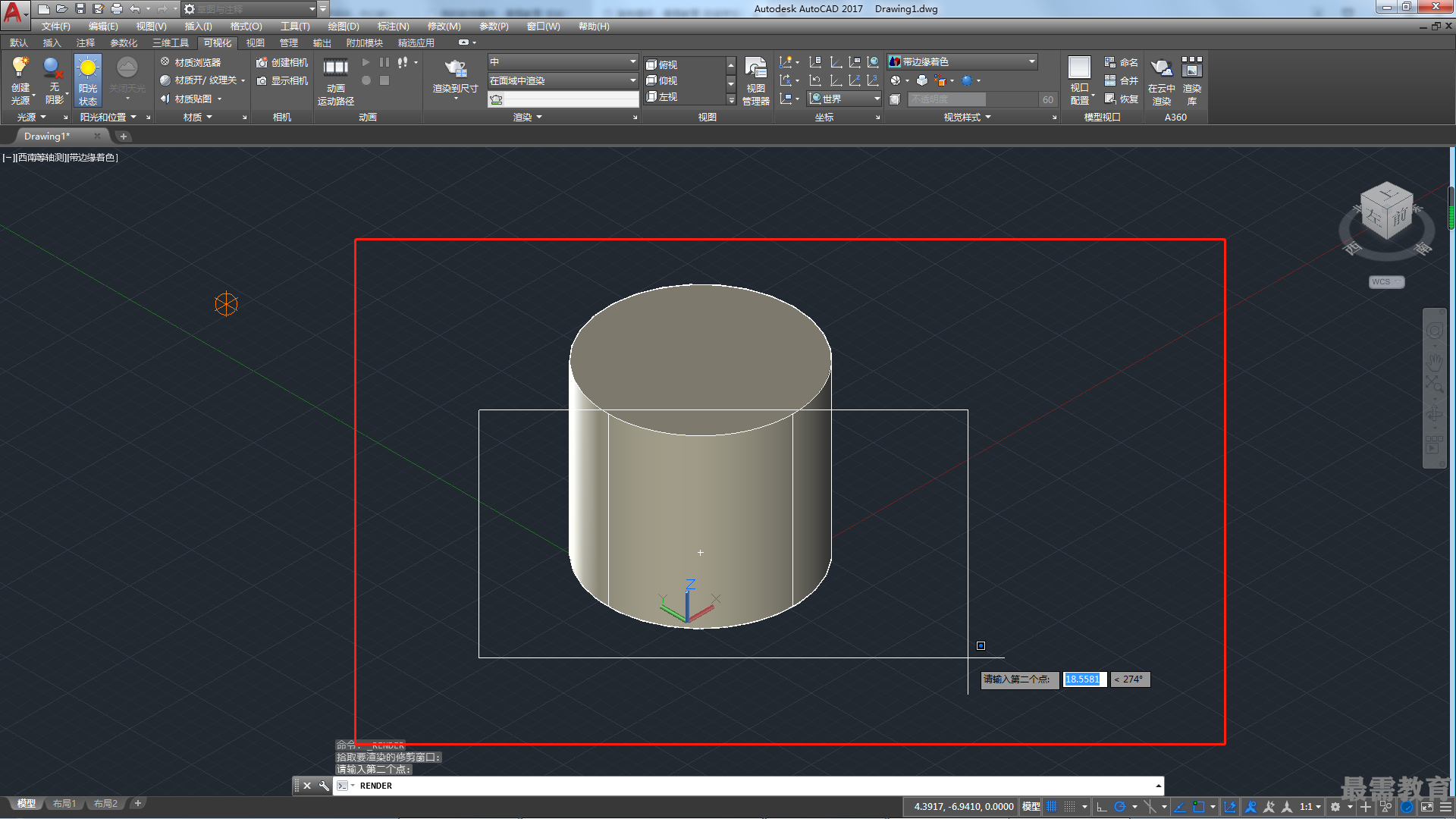
Task: Click the Undo arrow in quick access toolbar
Action: (x=135, y=9)
